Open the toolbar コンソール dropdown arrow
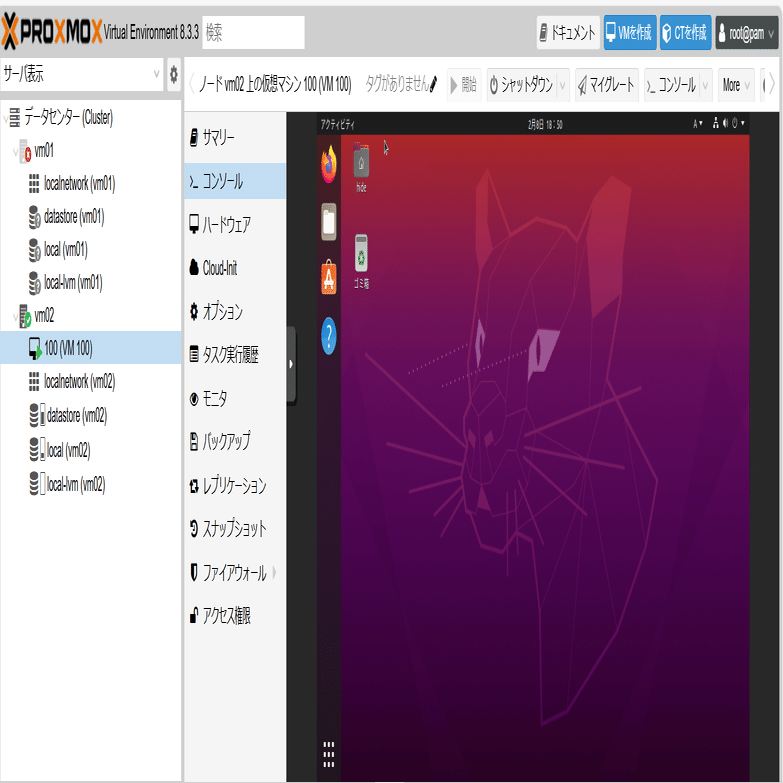Screen dimensions: 783x783 pyautogui.click(x=706, y=85)
